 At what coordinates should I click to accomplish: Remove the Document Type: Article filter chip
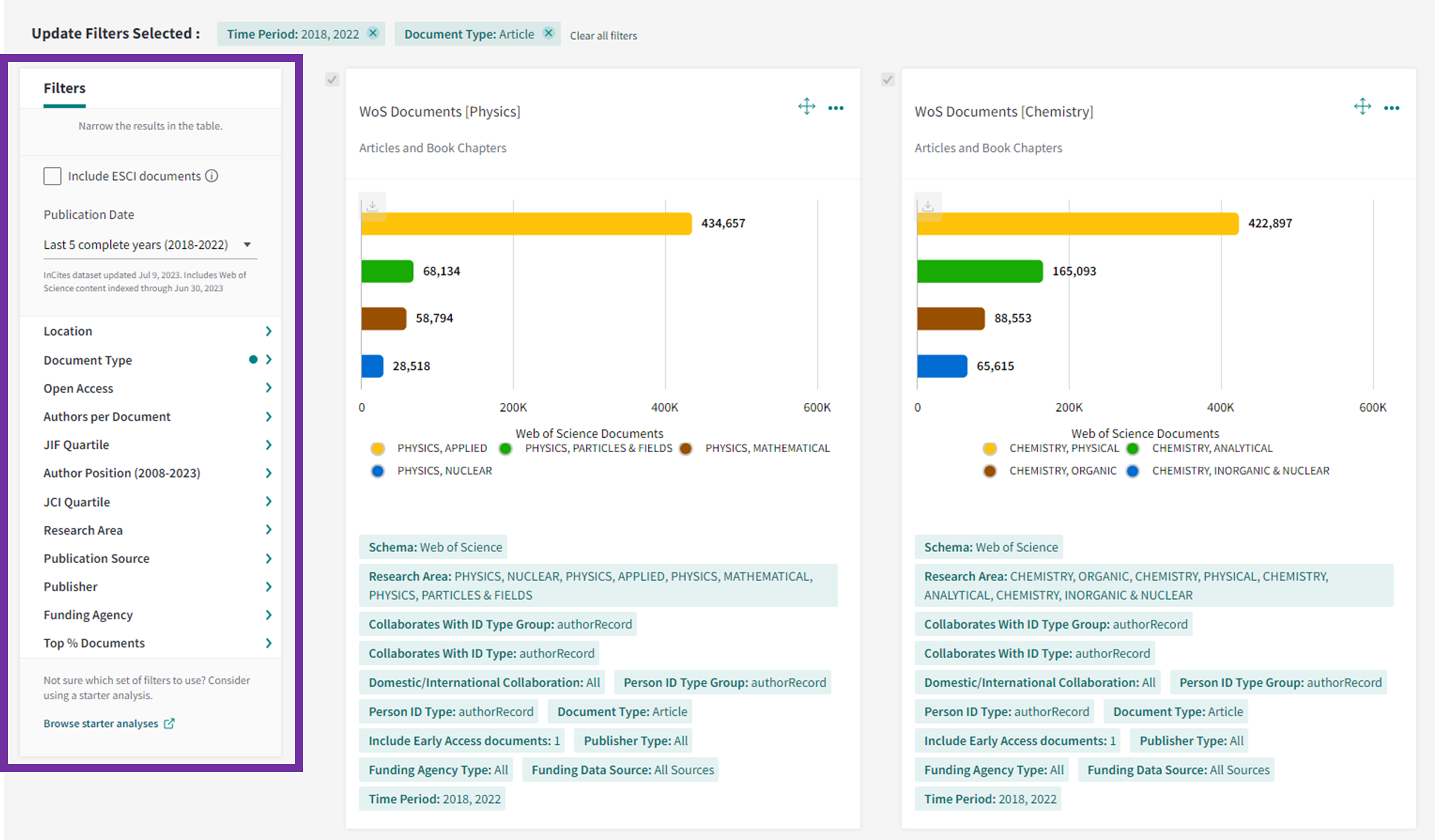[547, 33]
